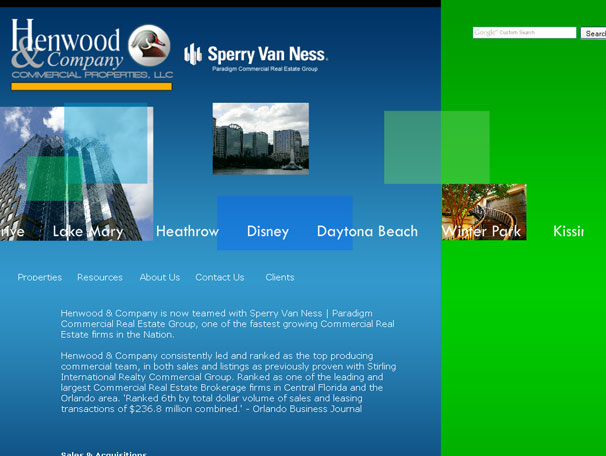Select the Daytona Beach location

pyautogui.click(x=368, y=231)
